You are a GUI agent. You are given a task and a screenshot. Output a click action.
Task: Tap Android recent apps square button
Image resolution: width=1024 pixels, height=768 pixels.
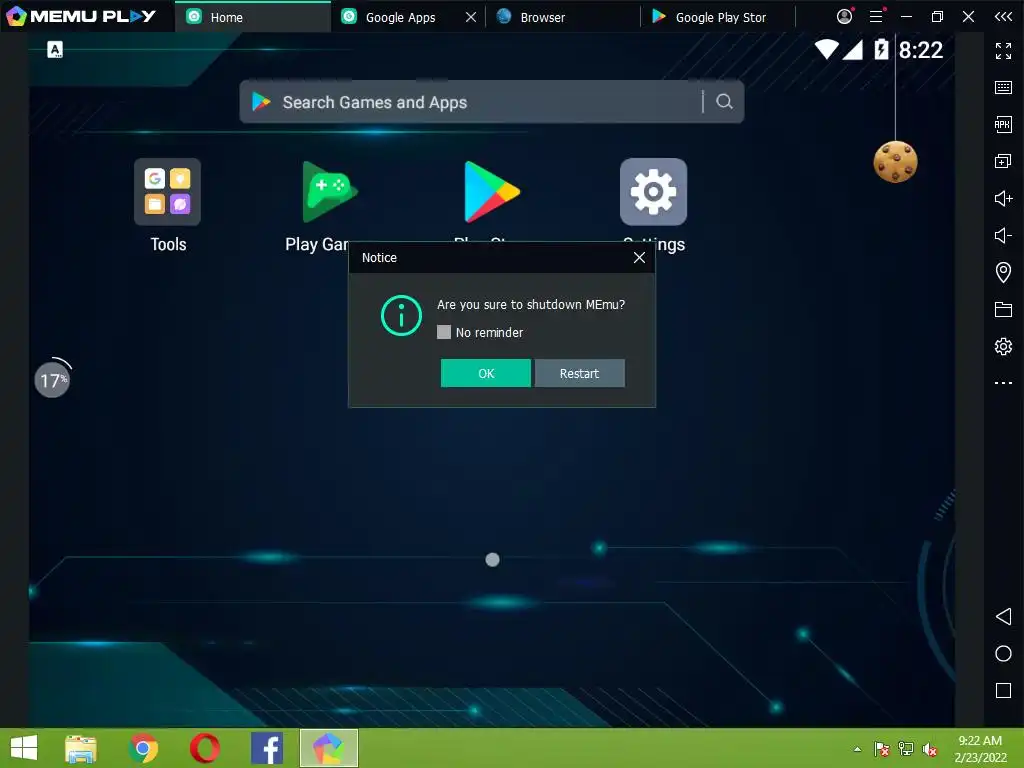point(1003,690)
